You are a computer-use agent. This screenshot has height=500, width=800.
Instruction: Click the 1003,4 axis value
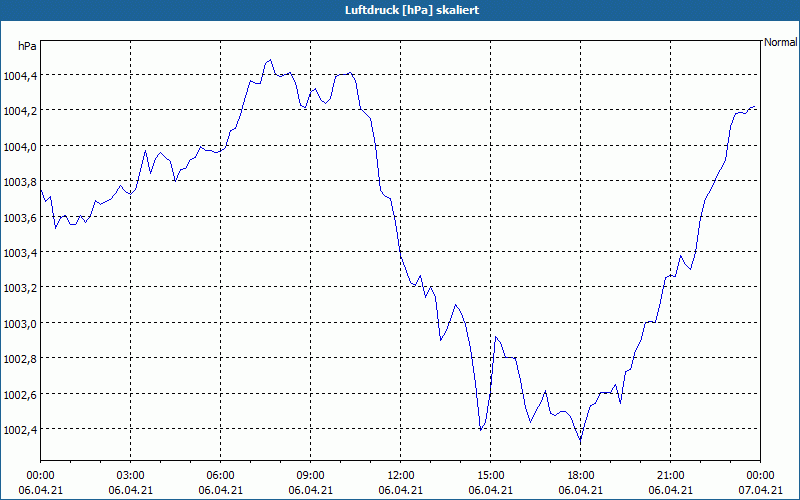pyautogui.click(x=20, y=254)
